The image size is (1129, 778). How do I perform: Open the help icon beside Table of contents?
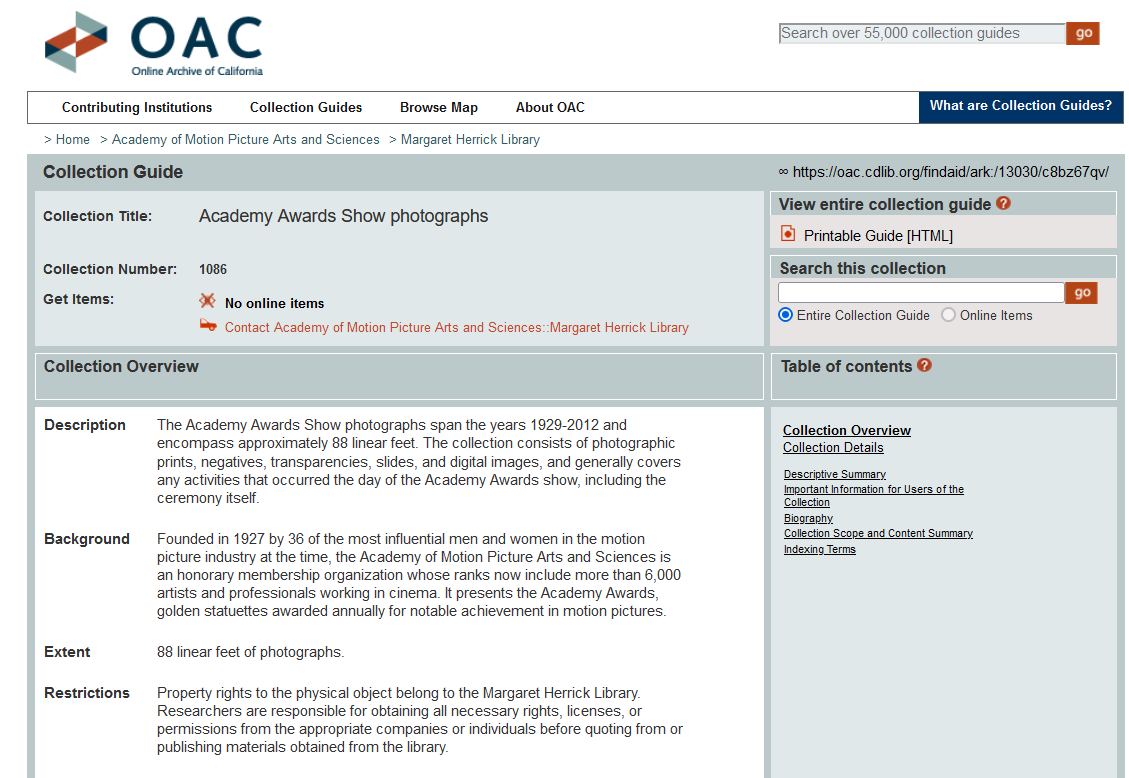click(925, 366)
